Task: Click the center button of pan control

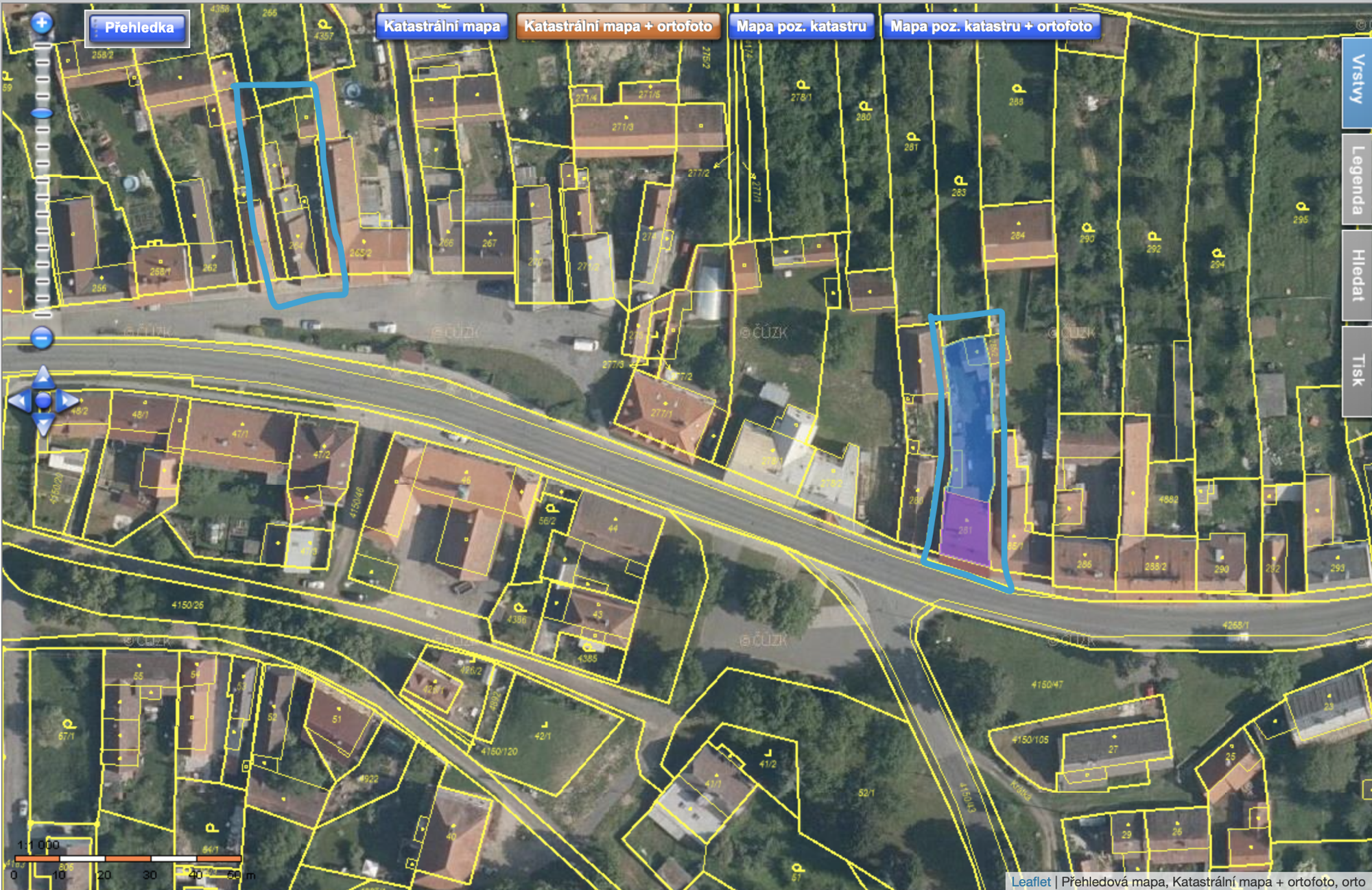Action: click(43, 400)
